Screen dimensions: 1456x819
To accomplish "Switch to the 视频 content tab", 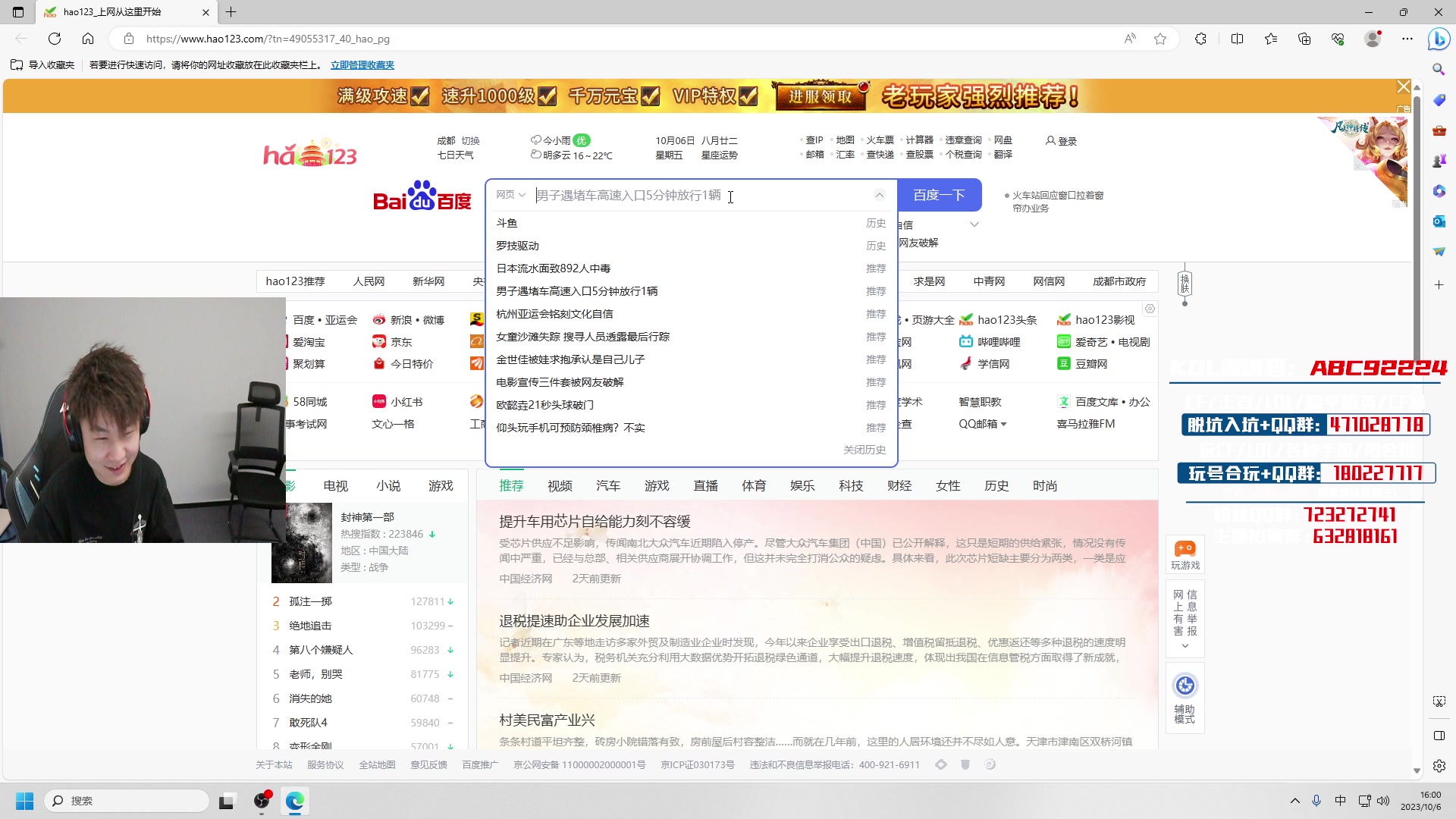I will pyautogui.click(x=560, y=486).
